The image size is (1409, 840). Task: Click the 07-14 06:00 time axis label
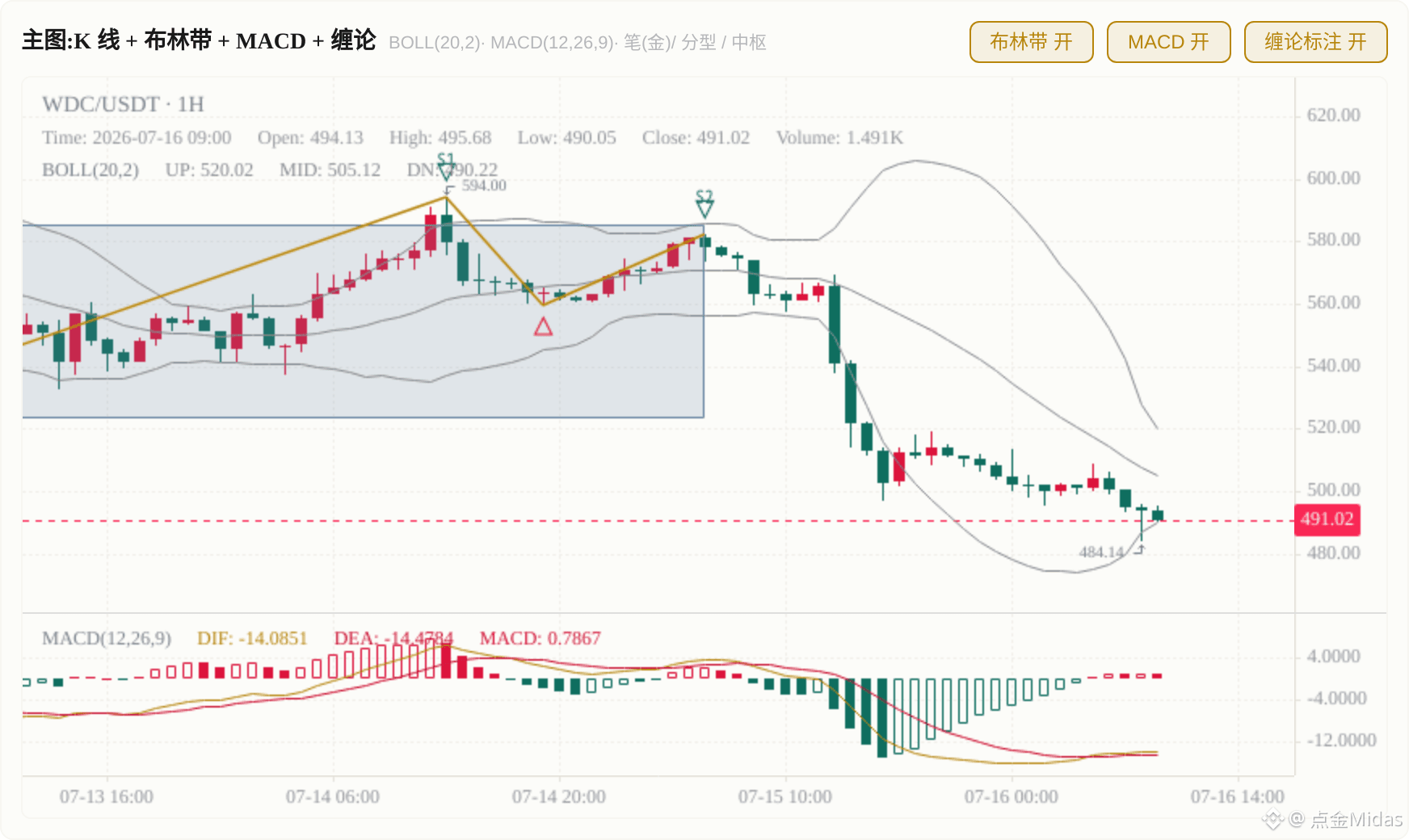(x=332, y=797)
